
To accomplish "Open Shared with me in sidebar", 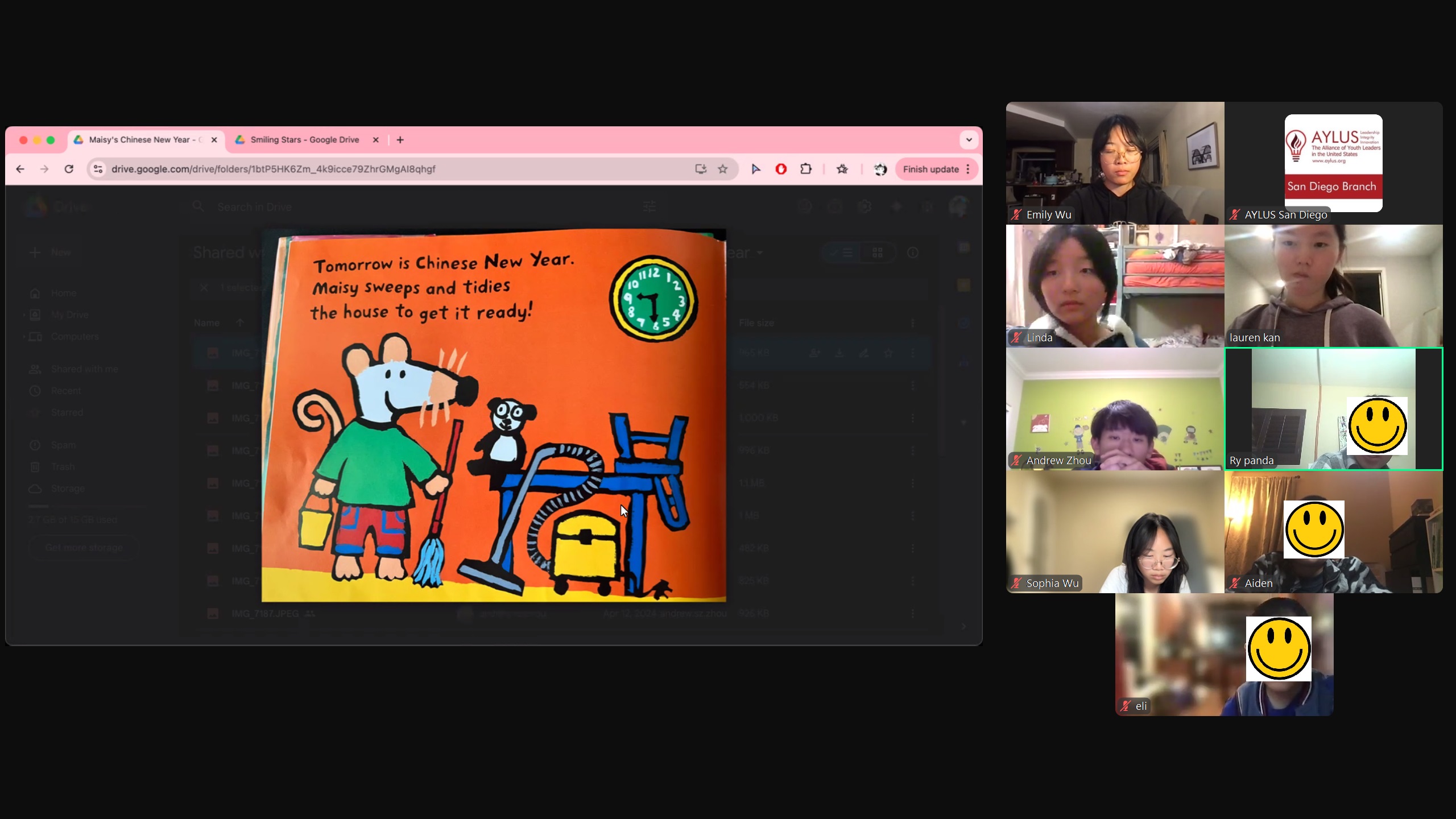I will pos(84,369).
